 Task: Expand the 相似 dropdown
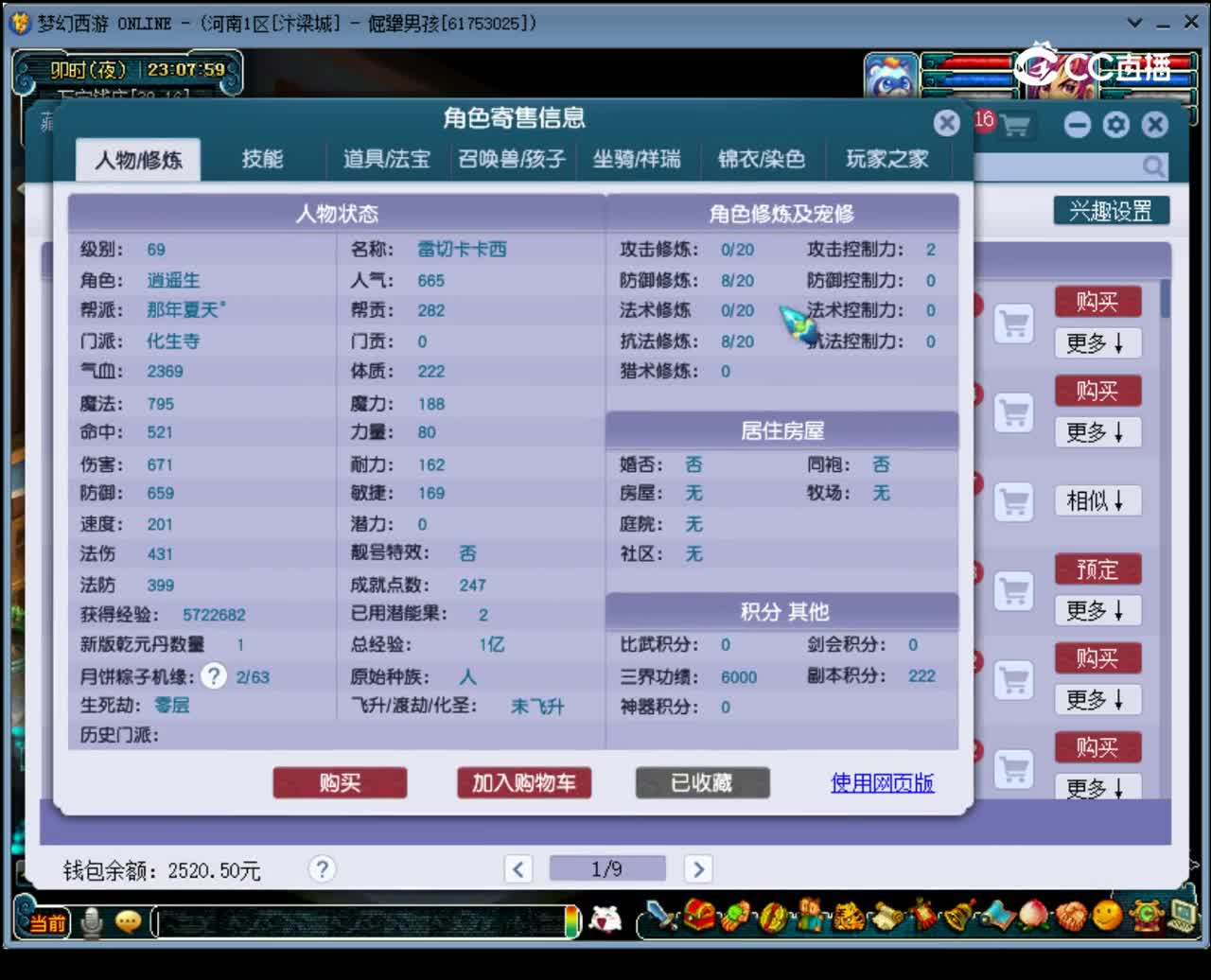click(1097, 500)
